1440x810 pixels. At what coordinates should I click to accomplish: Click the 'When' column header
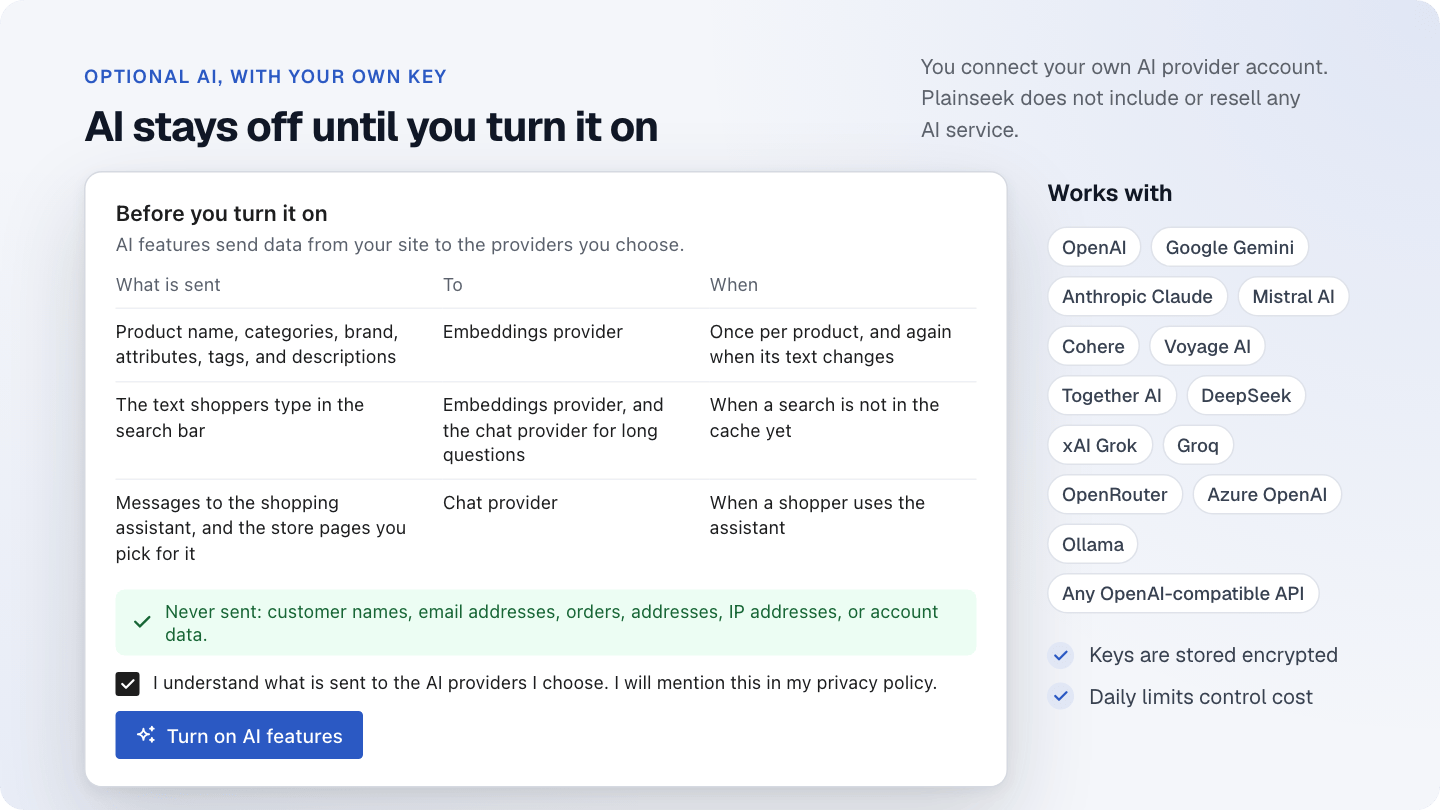pos(734,285)
